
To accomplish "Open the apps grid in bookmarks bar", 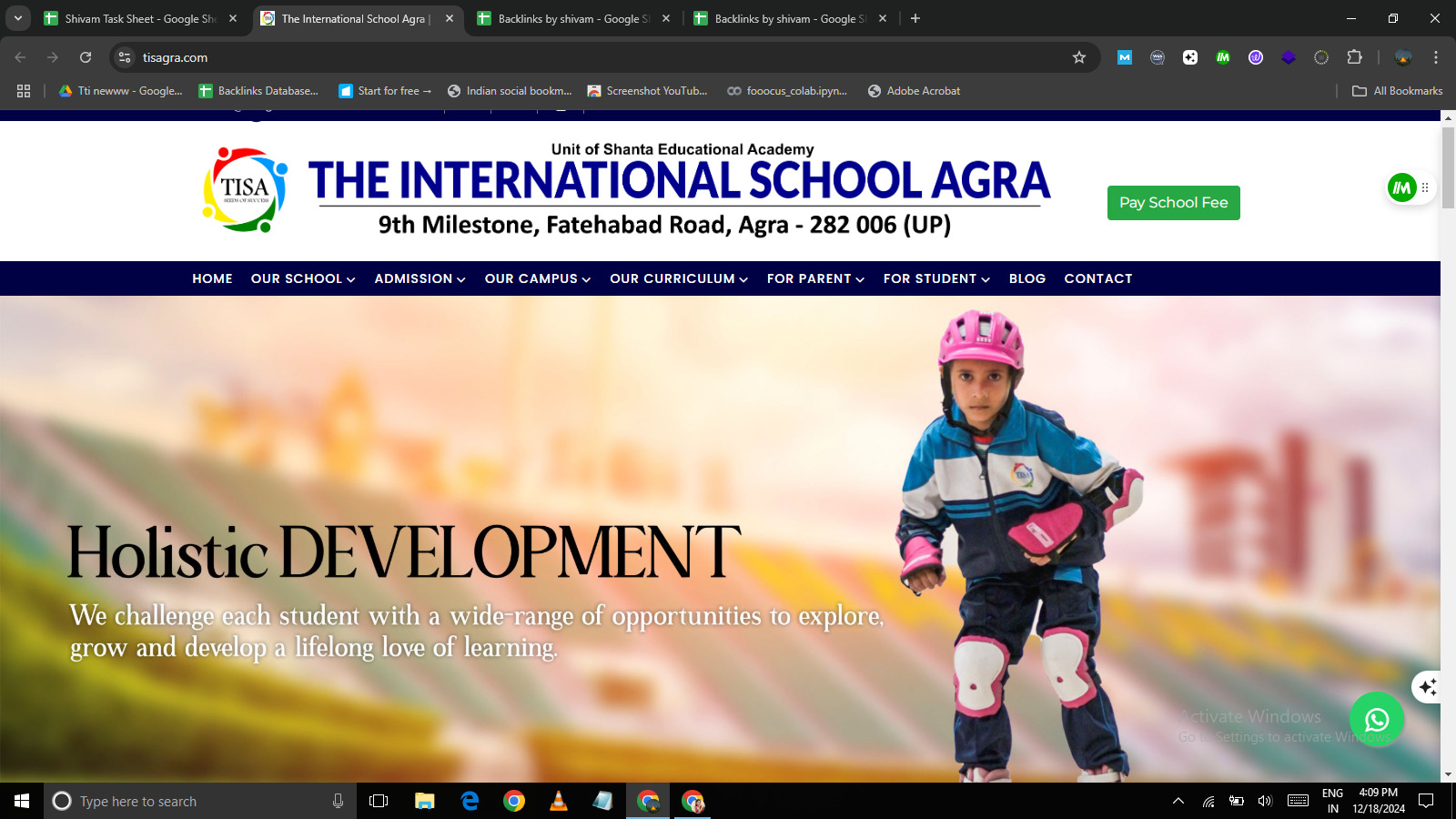I will (24, 91).
